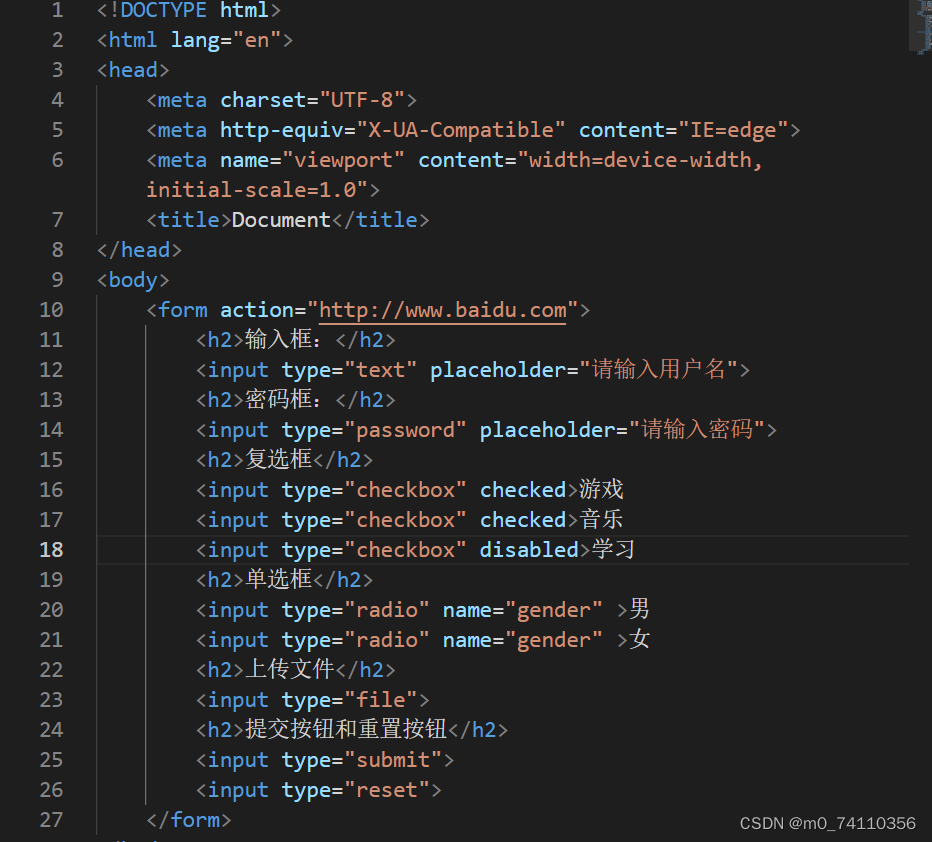This screenshot has width=932, height=842.
Task: Click line number 10 in the gutter
Action: coord(51,310)
